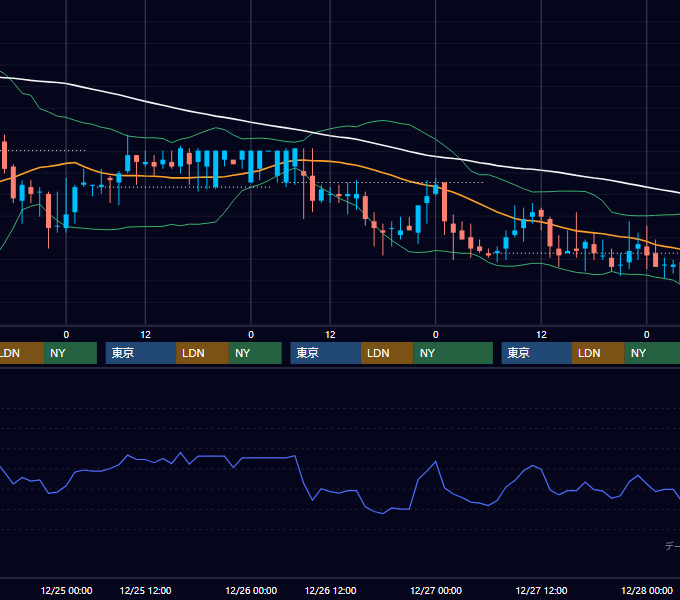Select the NY session bar above 12/26 00:00
The image size is (680, 600).
pos(255,353)
